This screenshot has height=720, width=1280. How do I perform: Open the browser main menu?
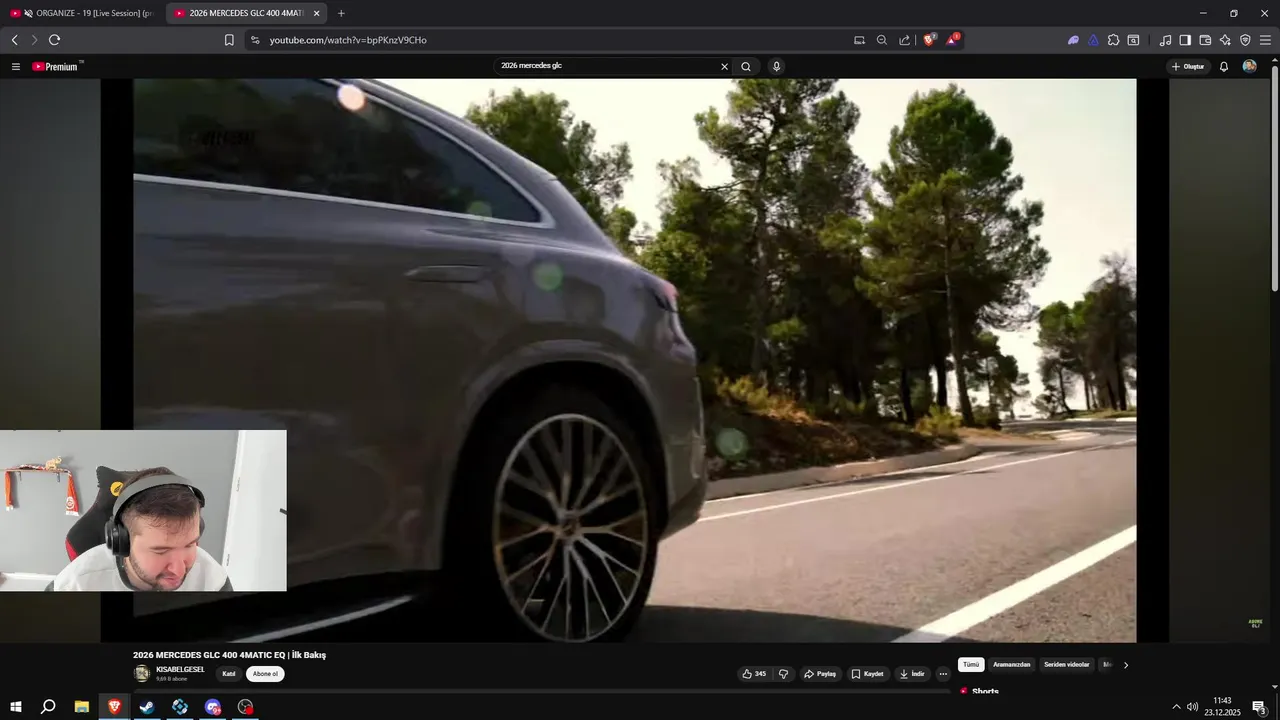(1266, 40)
